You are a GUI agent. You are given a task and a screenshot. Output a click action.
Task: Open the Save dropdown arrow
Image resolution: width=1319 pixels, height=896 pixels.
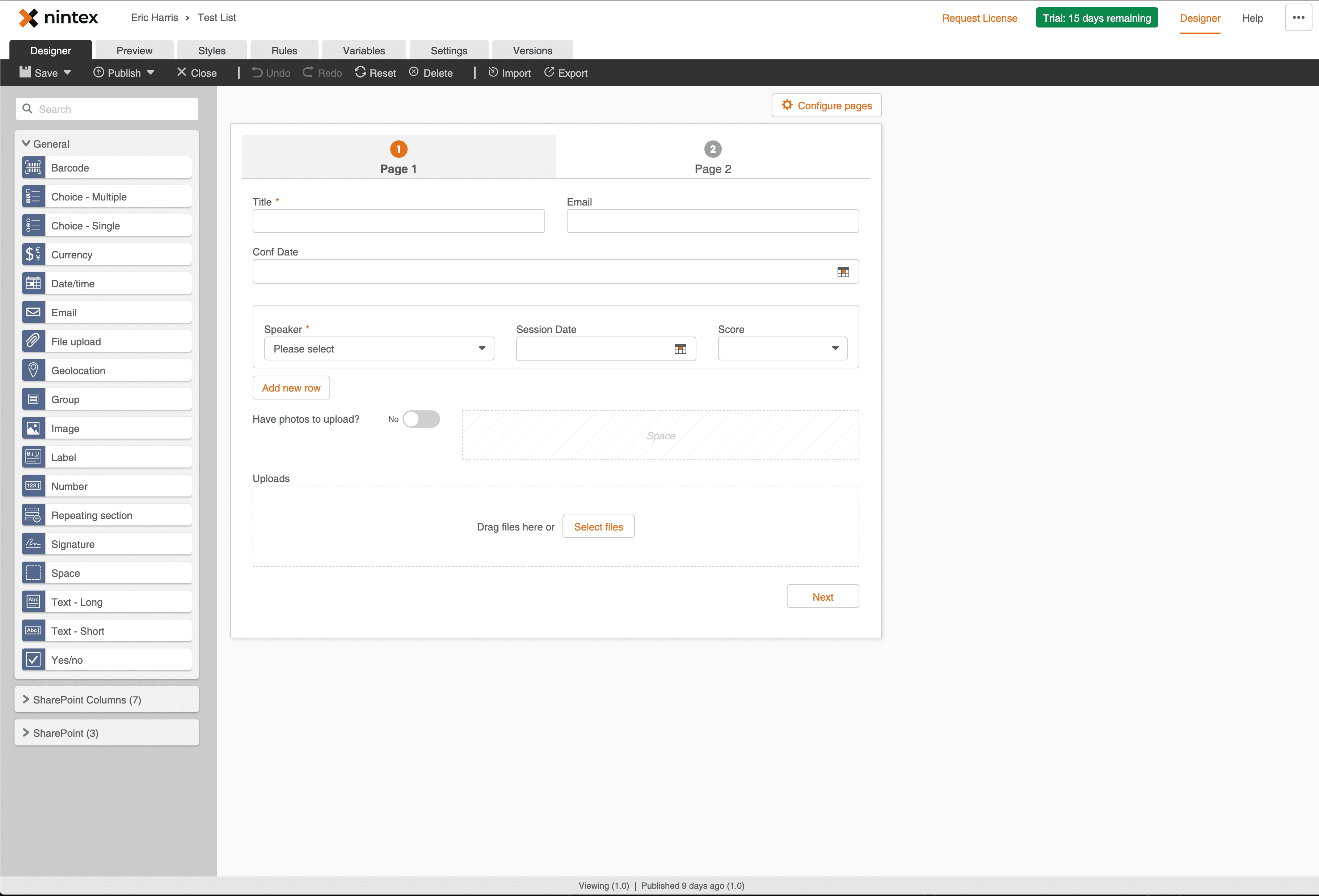point(67,73)
